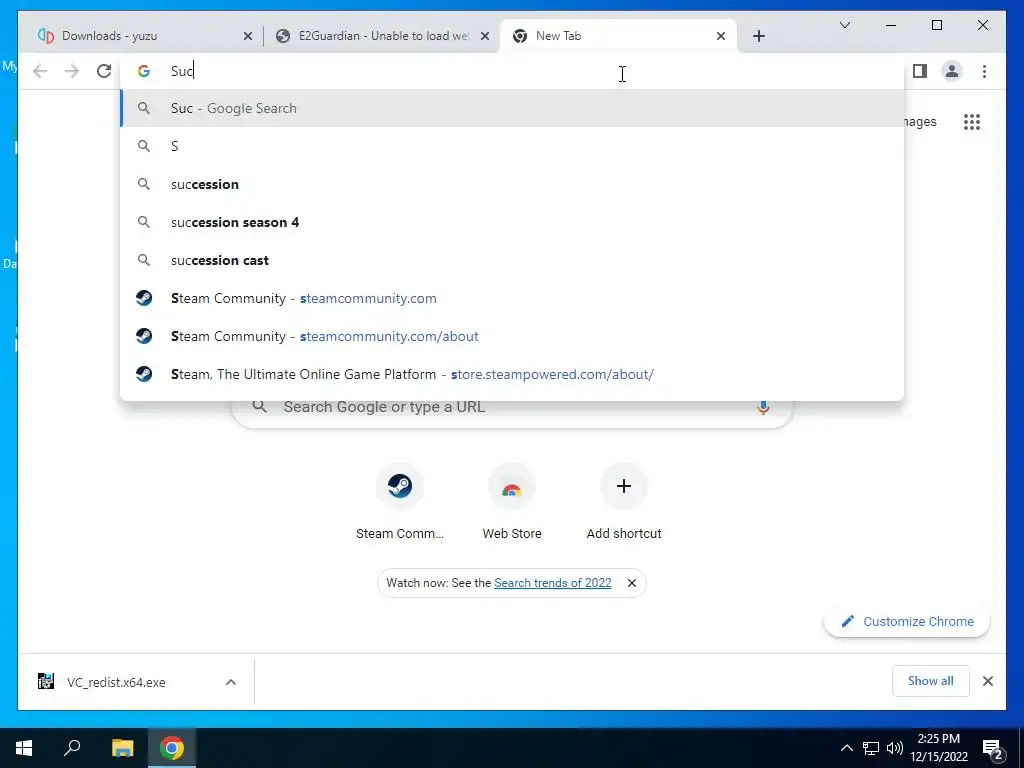Go back using the back arrow

point(40,71)
